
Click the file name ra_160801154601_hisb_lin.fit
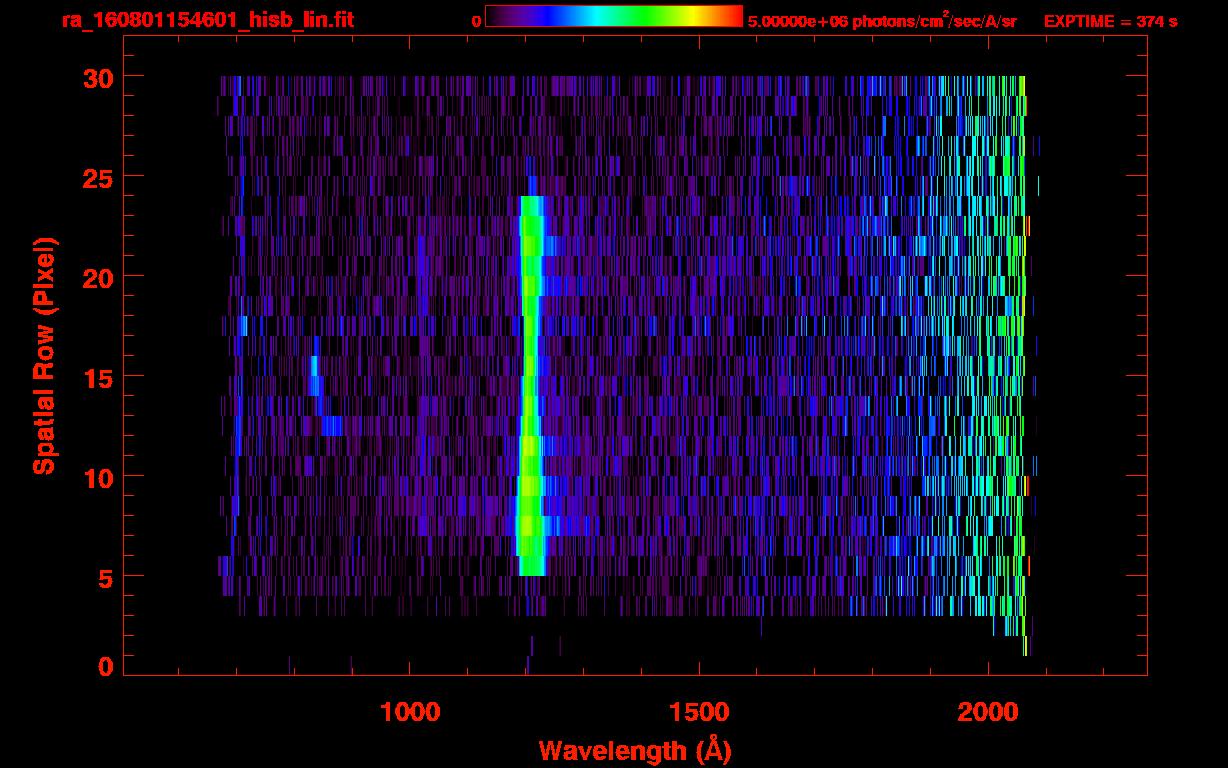click(x=207, y=19)
